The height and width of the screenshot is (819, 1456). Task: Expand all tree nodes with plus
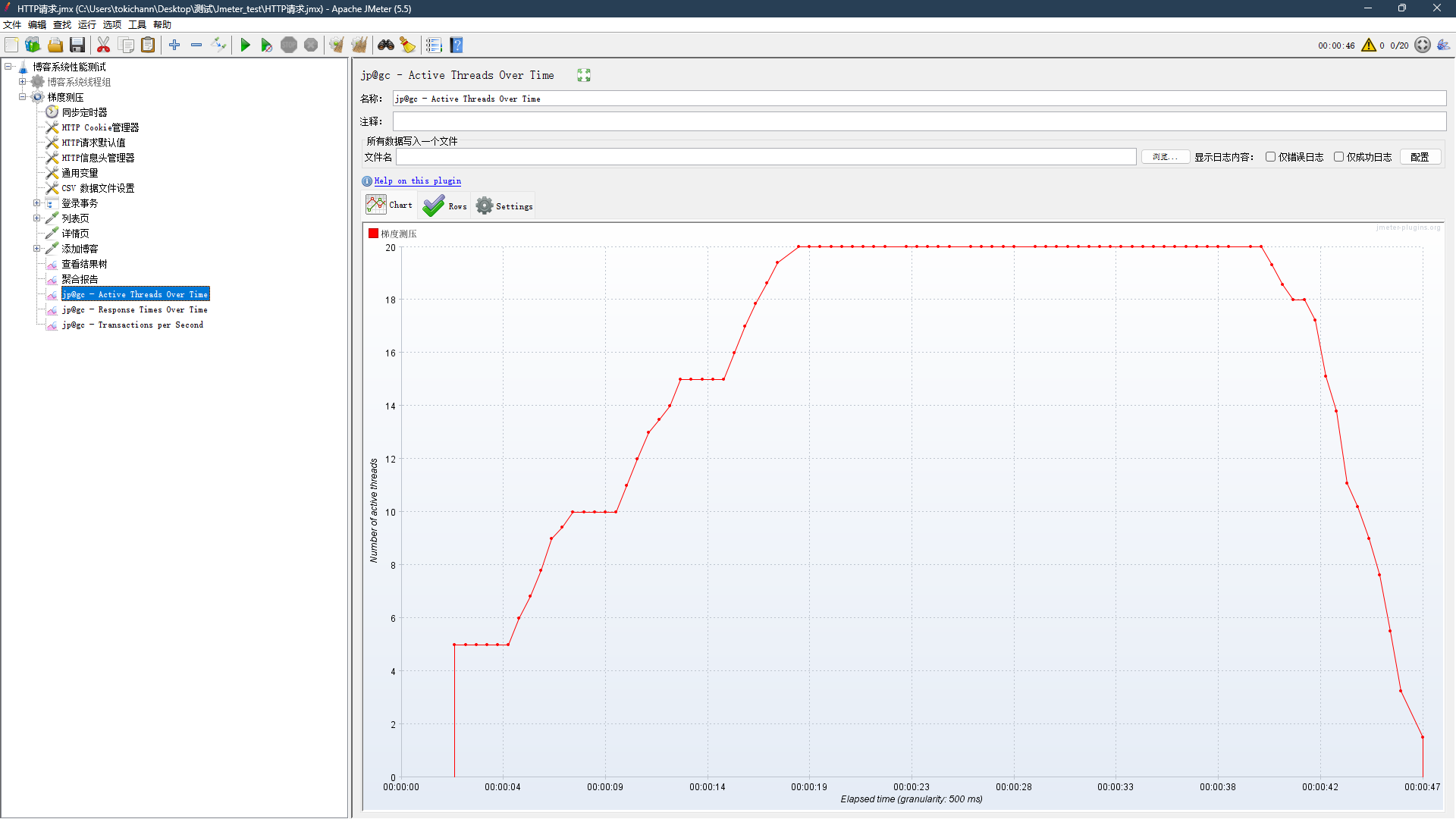click(x=174, y=45)
